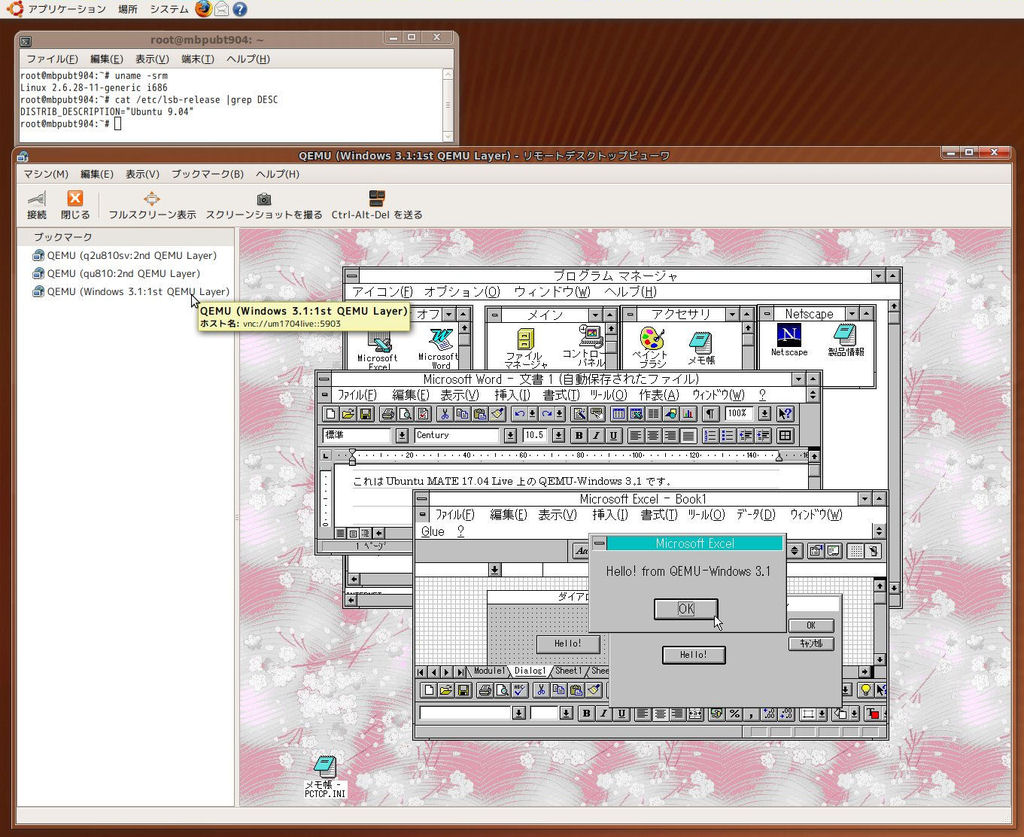Click Format Painter brush in Word toolbar
The width and height of the screenshot is (1024, 837).
(498, 413)
